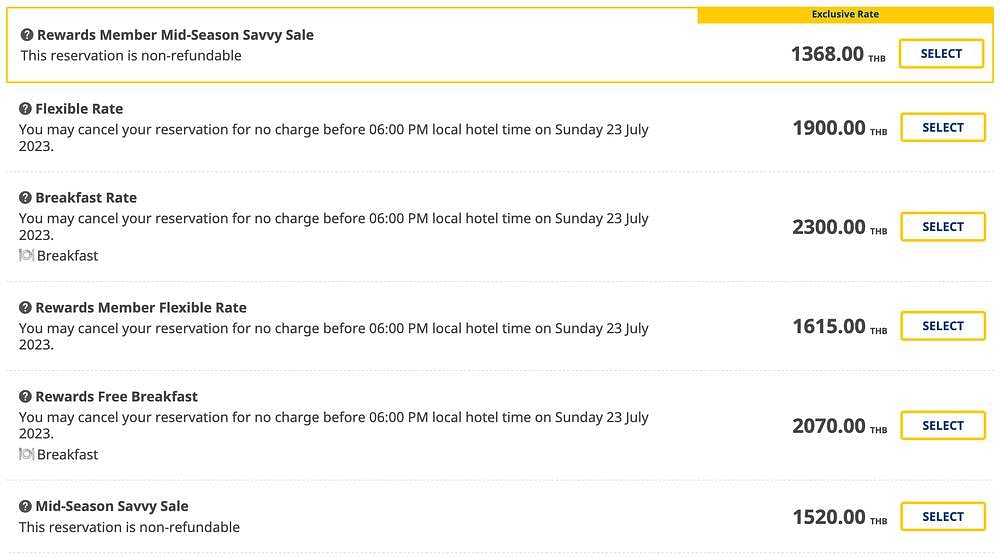Viewport: 1000px width, 559px height.
Task: Click the Rewards Free Breakfast heading
Action: [x=117, y=396]
